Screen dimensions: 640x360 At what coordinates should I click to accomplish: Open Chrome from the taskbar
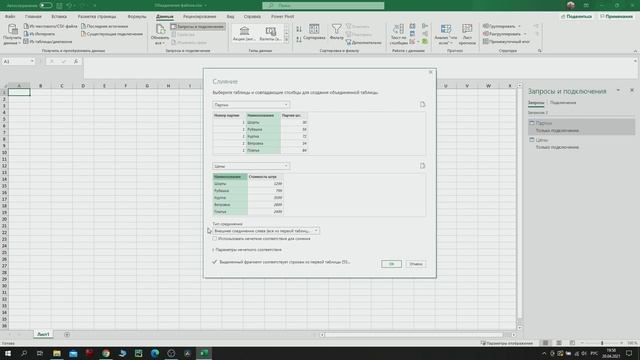[106, 353]
